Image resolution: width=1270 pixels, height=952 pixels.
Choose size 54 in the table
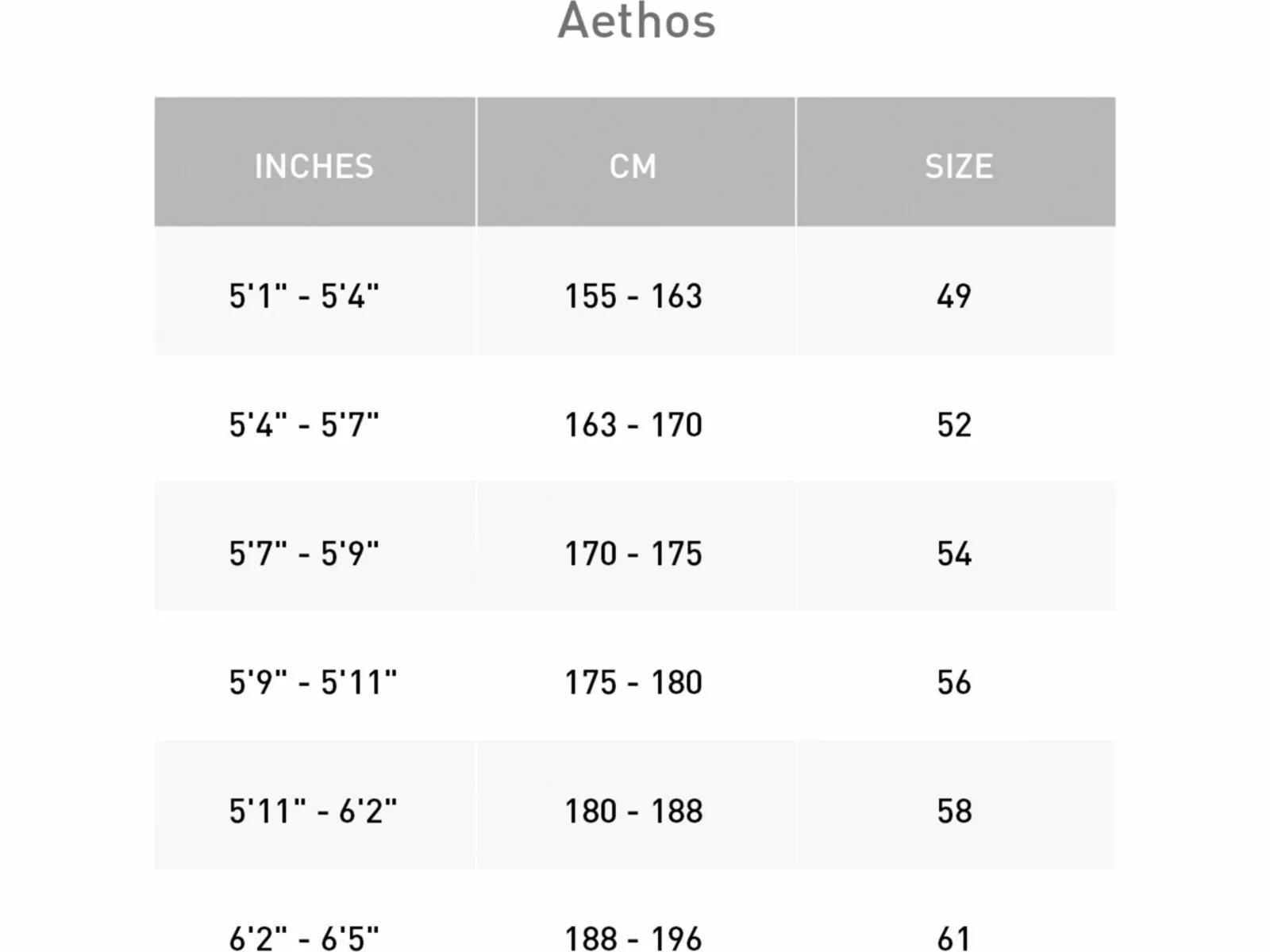pos(954,553)
